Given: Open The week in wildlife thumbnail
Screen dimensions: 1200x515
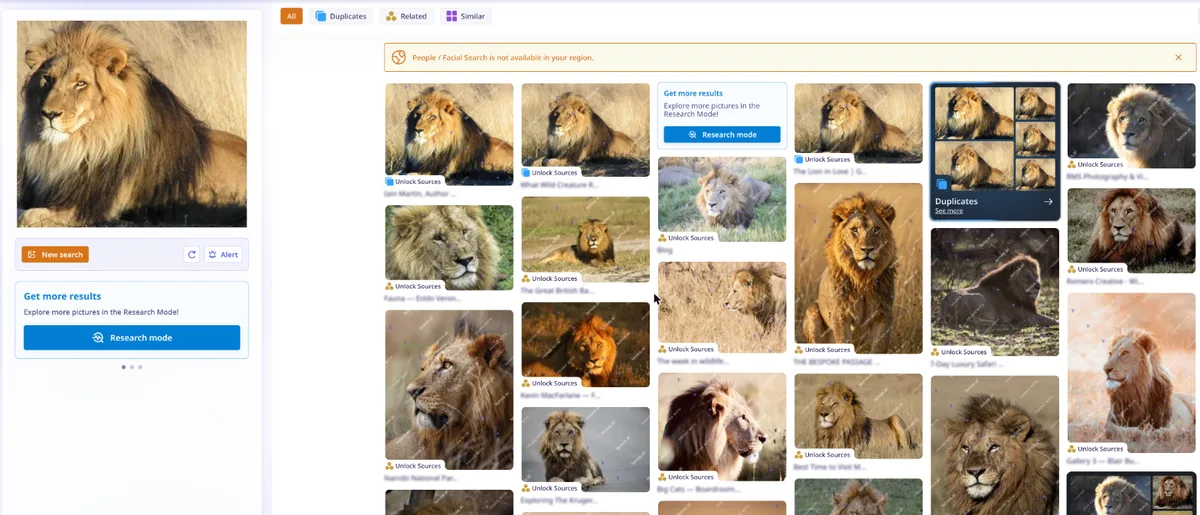Looking at the screenshot, I should click(x=722, y=307).
